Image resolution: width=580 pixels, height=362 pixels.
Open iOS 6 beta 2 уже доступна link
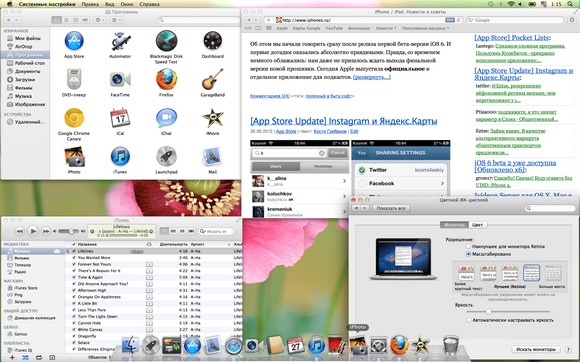515,166
